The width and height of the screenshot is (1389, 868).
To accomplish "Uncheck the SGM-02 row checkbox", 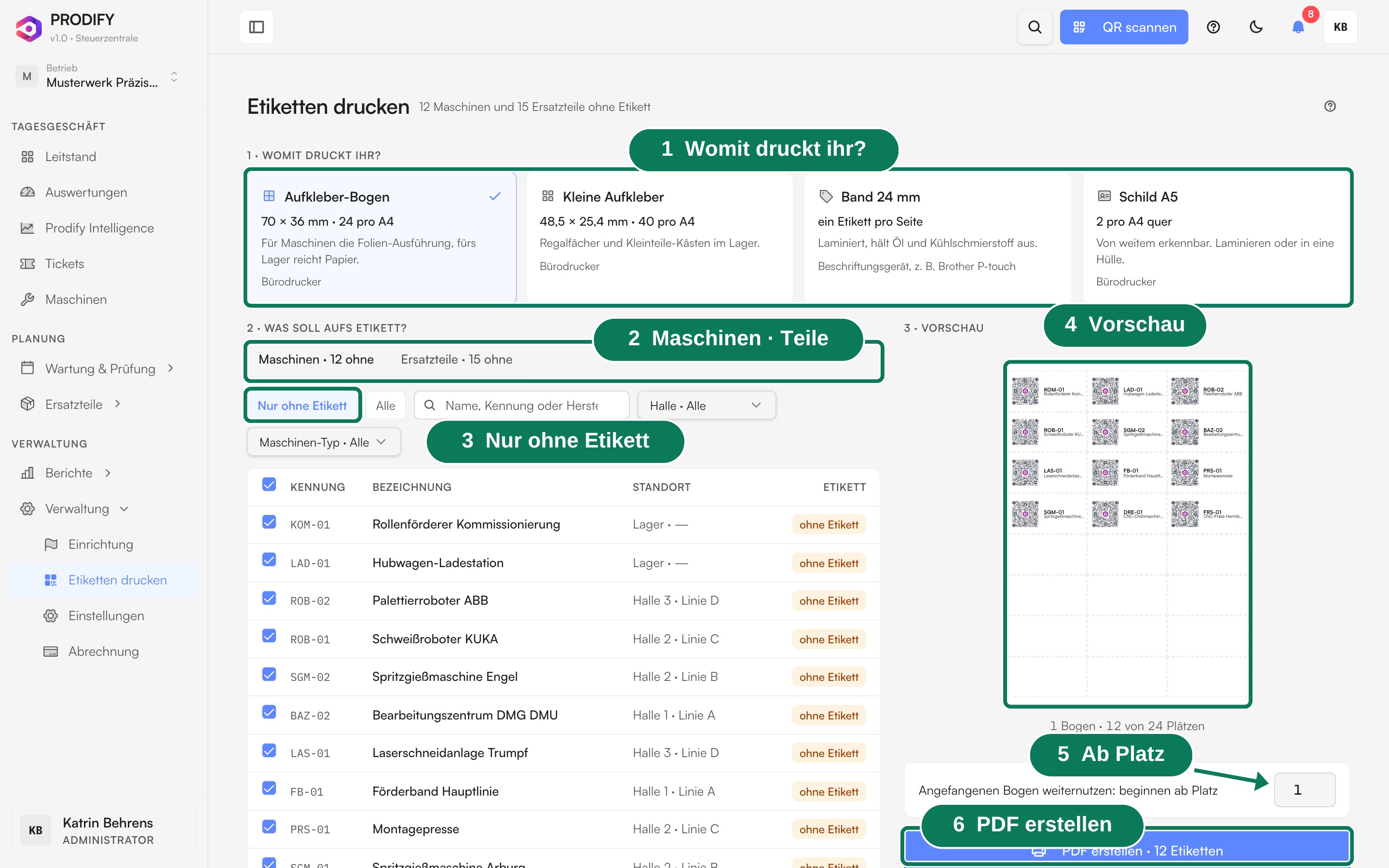I will [269, 674].
